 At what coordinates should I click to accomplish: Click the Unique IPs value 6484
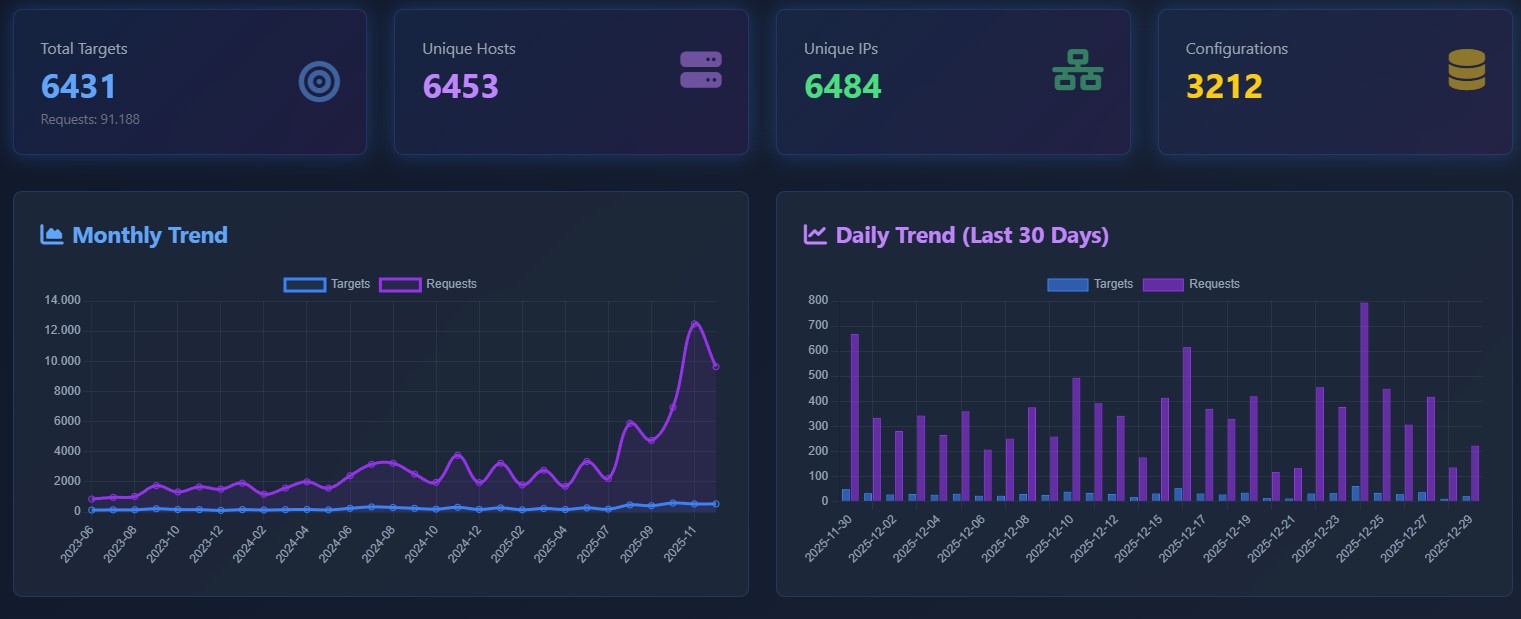842,87
